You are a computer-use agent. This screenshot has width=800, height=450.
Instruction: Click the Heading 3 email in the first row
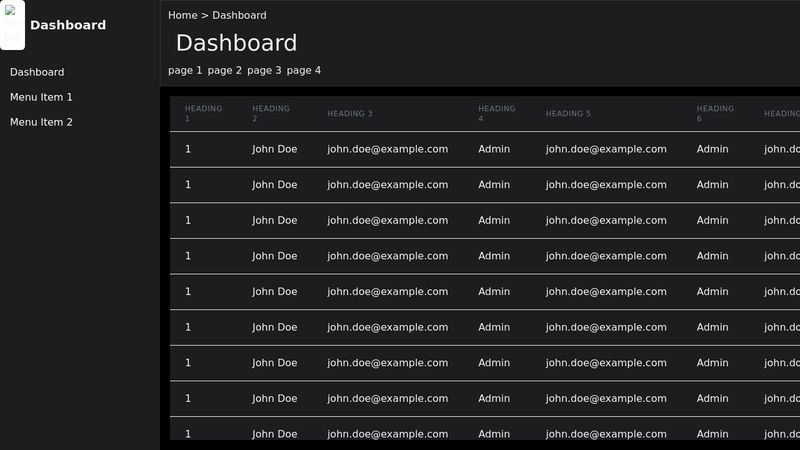point(387,149)
